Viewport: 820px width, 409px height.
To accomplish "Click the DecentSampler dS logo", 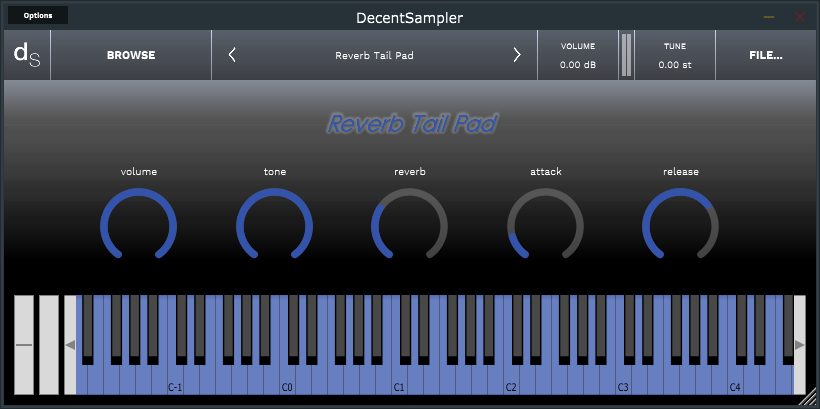I will (27, 55).
